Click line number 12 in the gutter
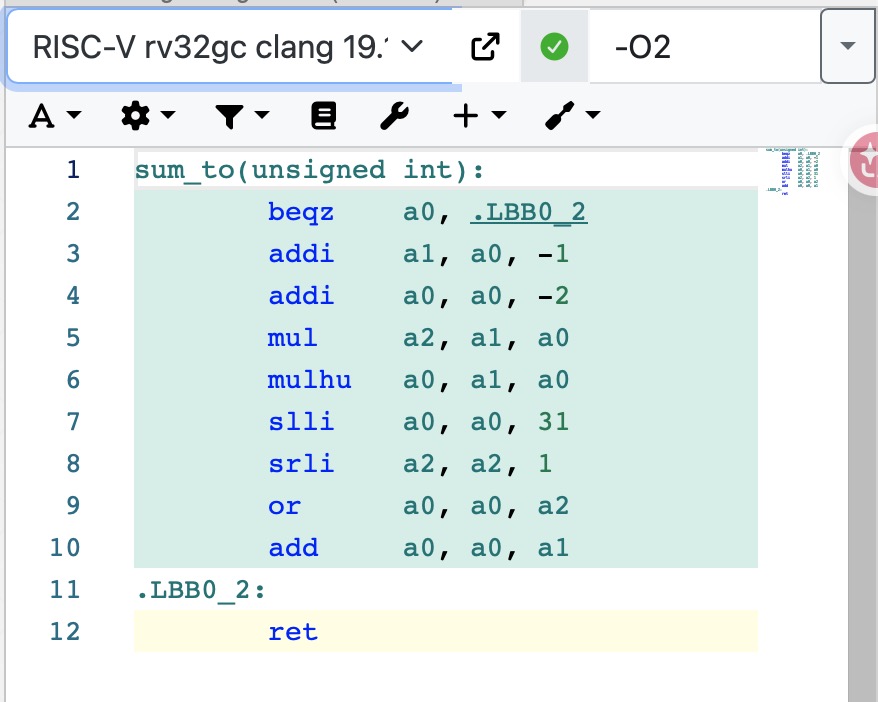 click(x=65, y=632)
